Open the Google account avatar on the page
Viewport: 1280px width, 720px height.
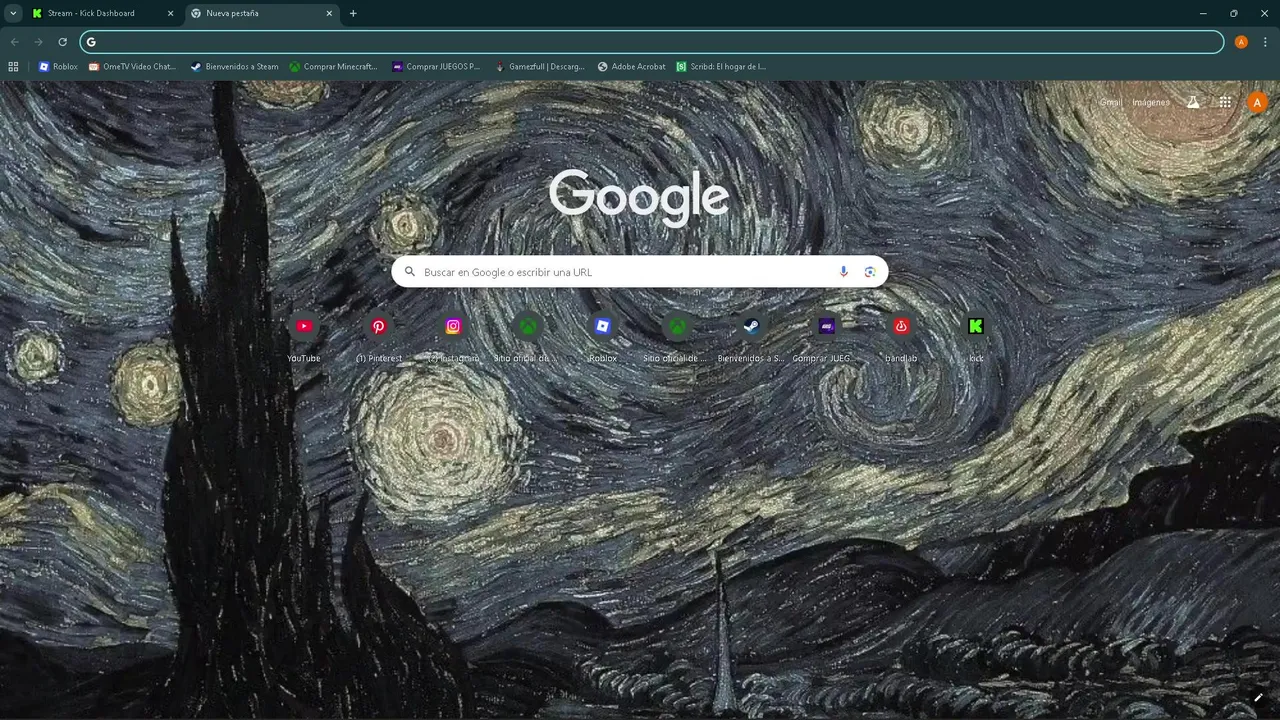tap(1258, 102)
